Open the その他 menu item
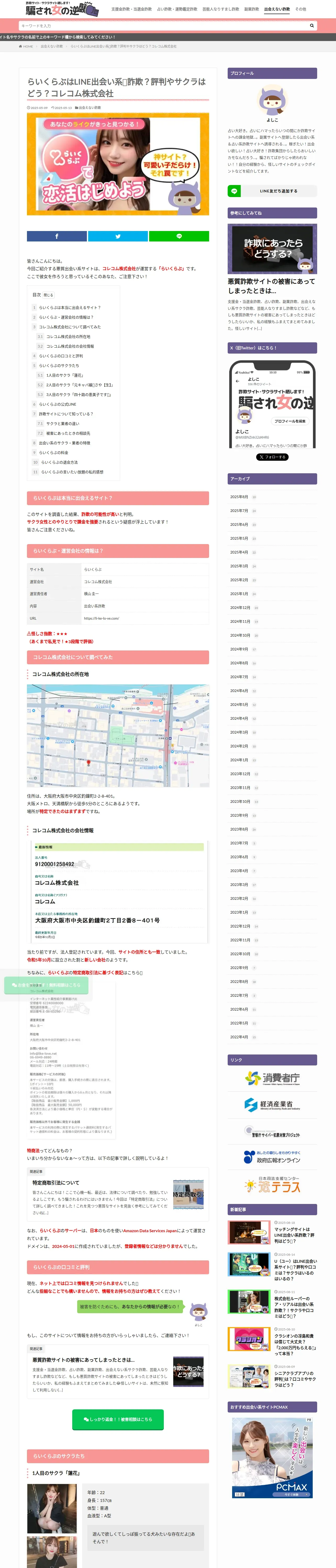The width and height of the screenshot is (336, 1568). click(x=301, y=9)
